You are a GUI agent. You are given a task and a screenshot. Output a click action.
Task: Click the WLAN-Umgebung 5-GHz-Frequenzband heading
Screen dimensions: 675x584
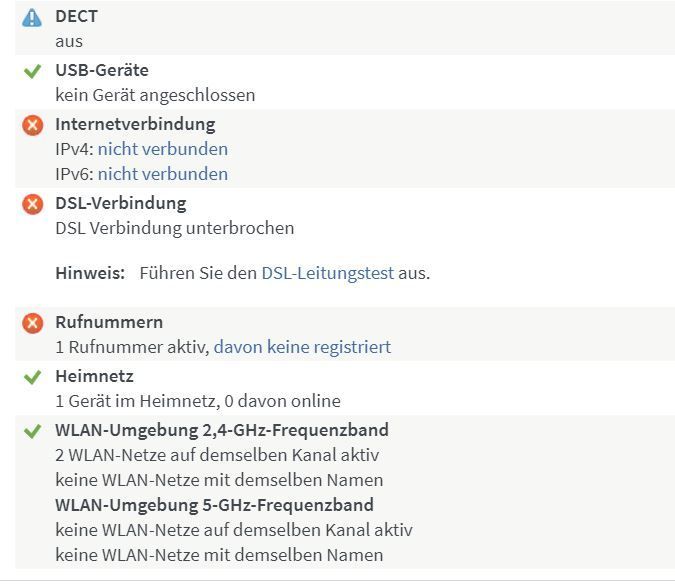[x=214, y=504]
